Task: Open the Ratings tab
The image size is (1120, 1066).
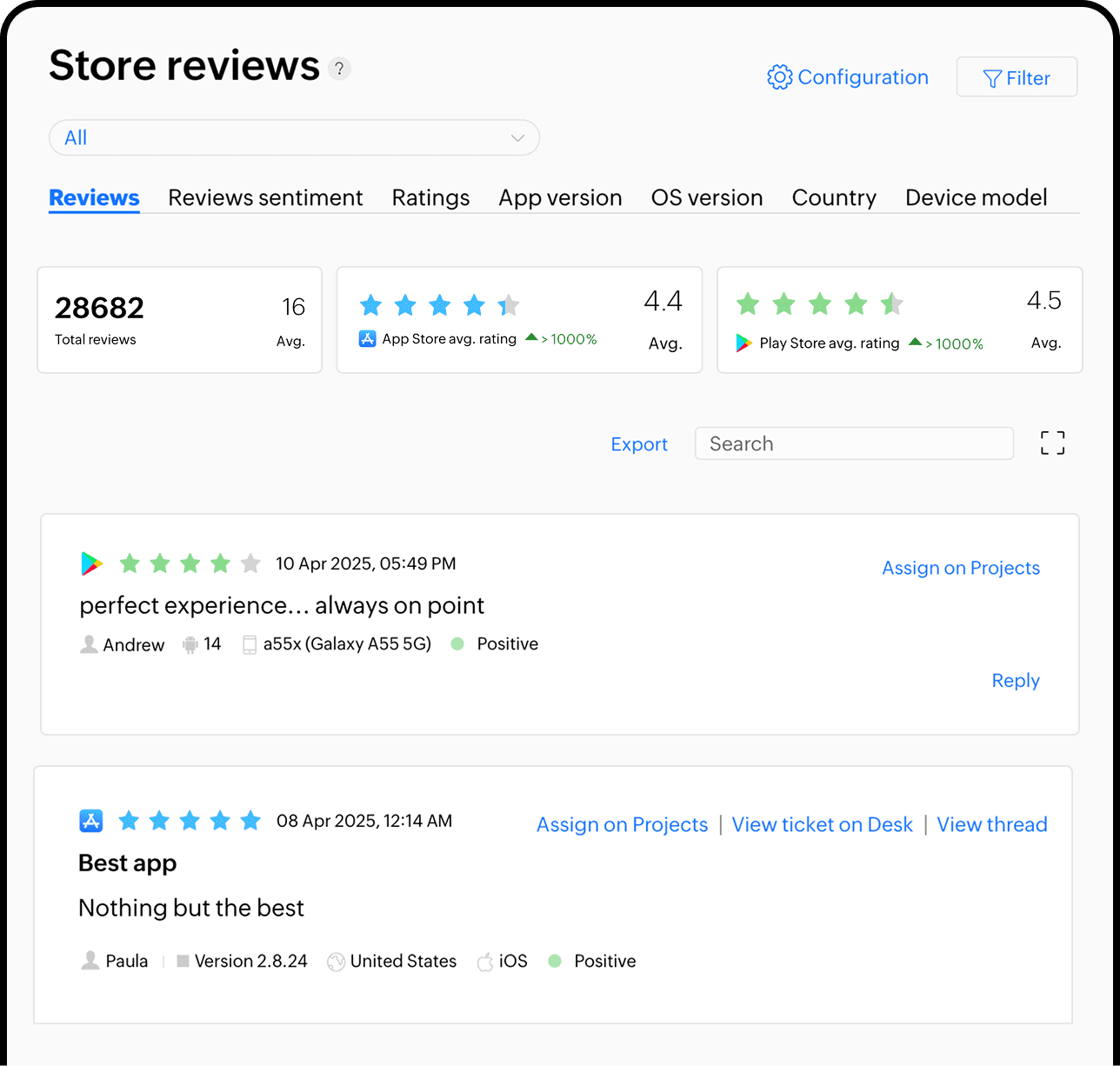Action: (x=430, y=197)
